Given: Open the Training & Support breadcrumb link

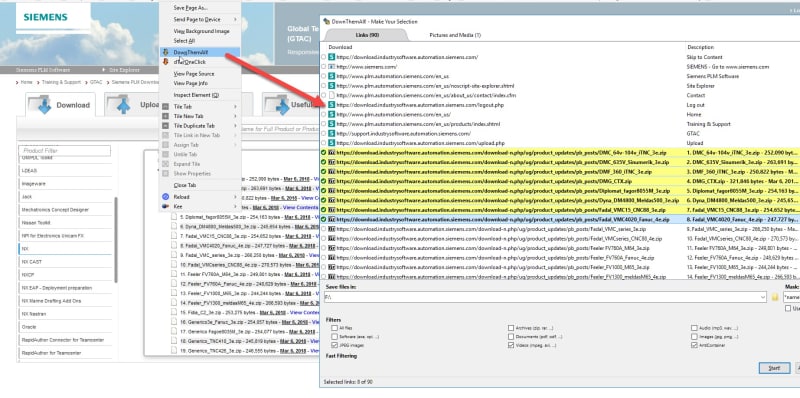Looking at the screenshot, I should click(61, 82).
